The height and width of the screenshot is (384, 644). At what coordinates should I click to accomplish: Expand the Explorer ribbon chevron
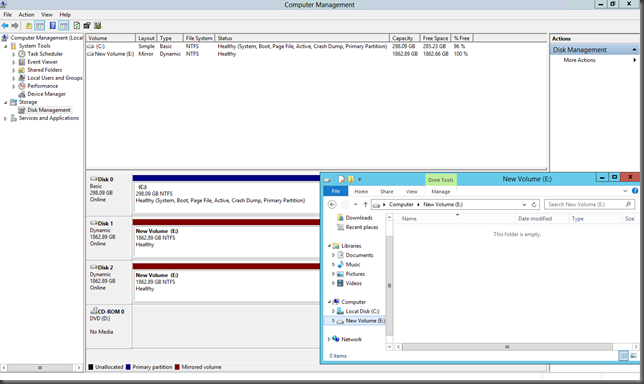click(x=625, y=191)
